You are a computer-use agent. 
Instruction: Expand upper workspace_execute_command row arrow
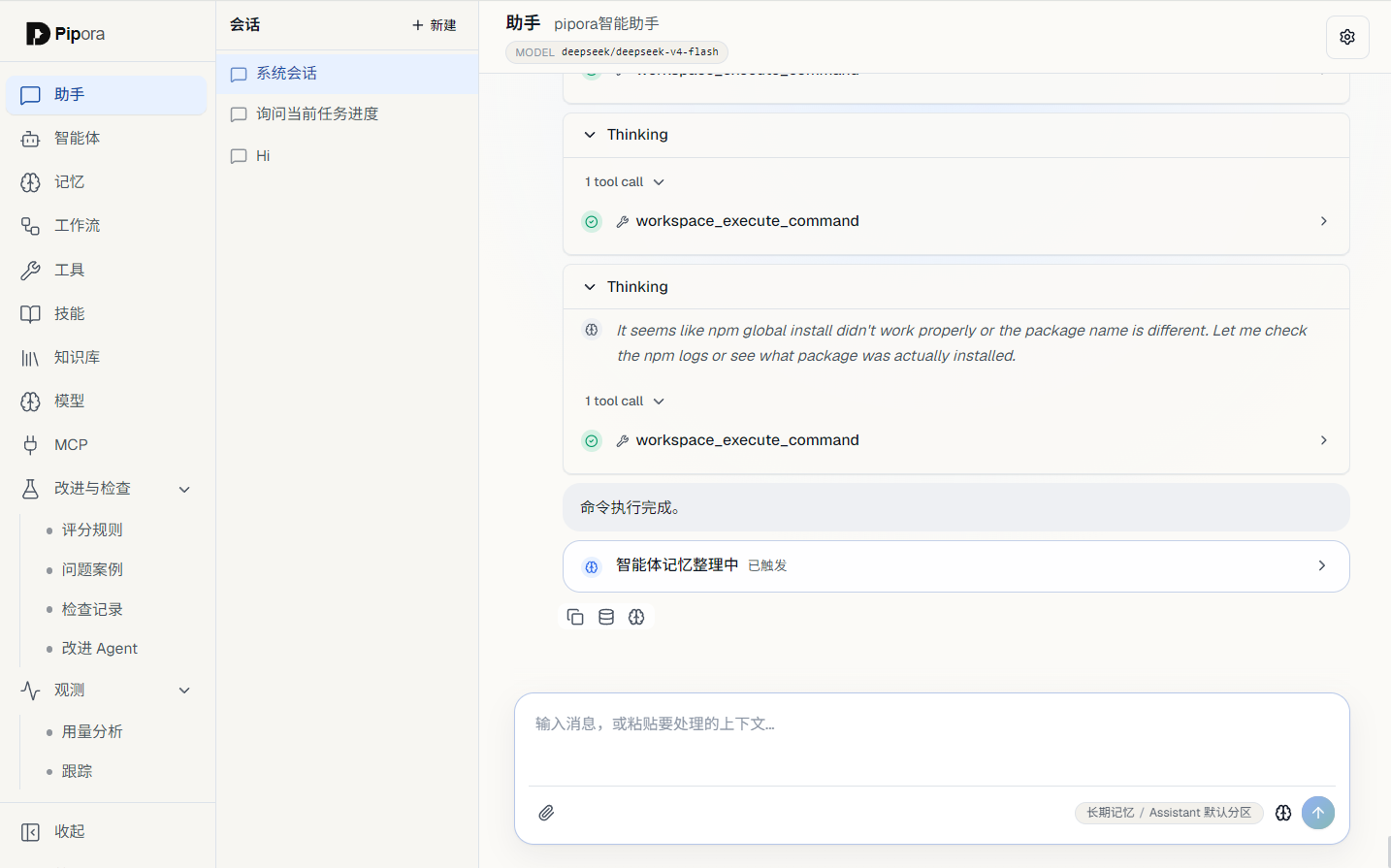(1324, 221)
